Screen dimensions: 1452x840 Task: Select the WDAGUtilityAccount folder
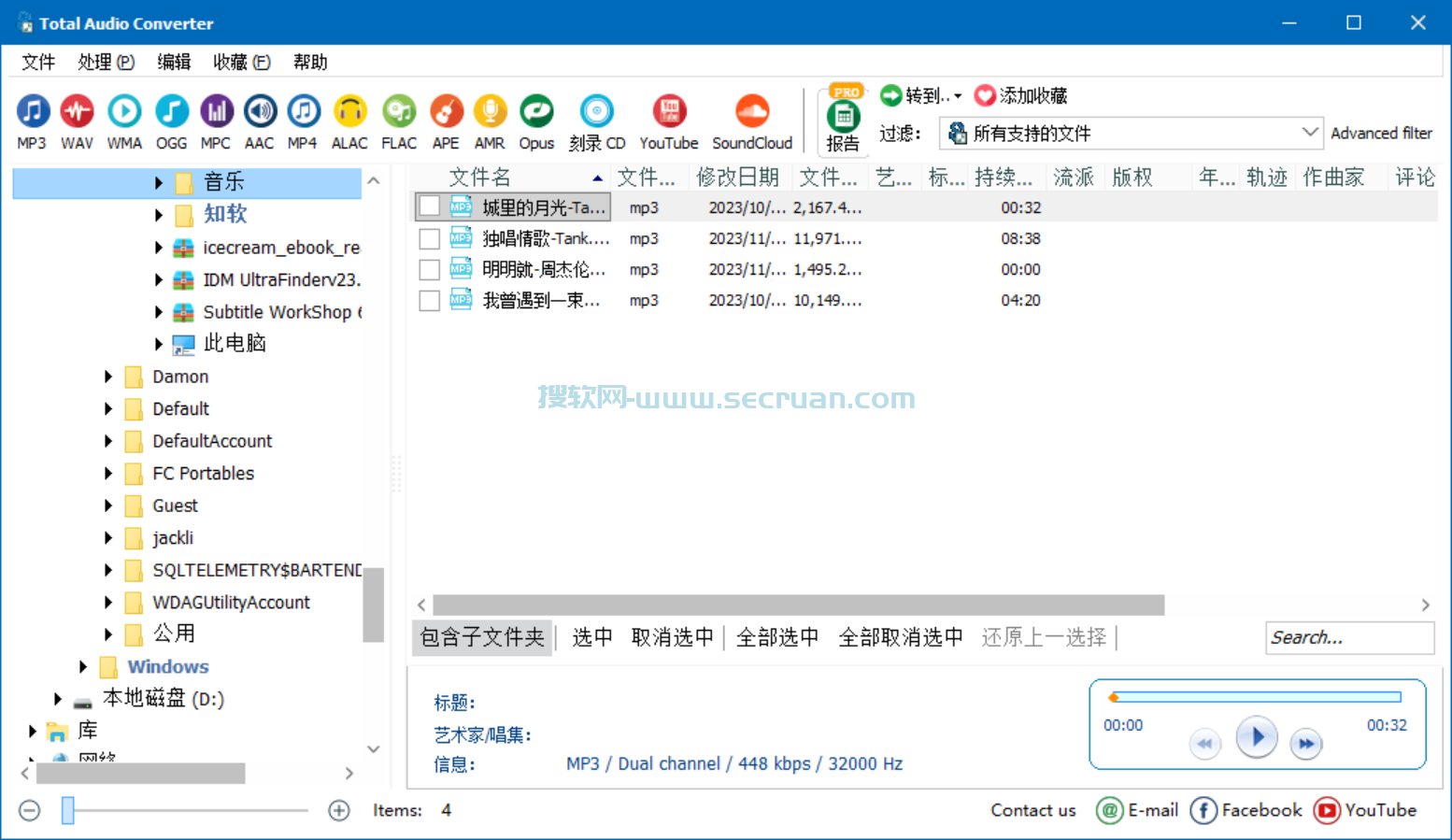[x=231, y=603]
